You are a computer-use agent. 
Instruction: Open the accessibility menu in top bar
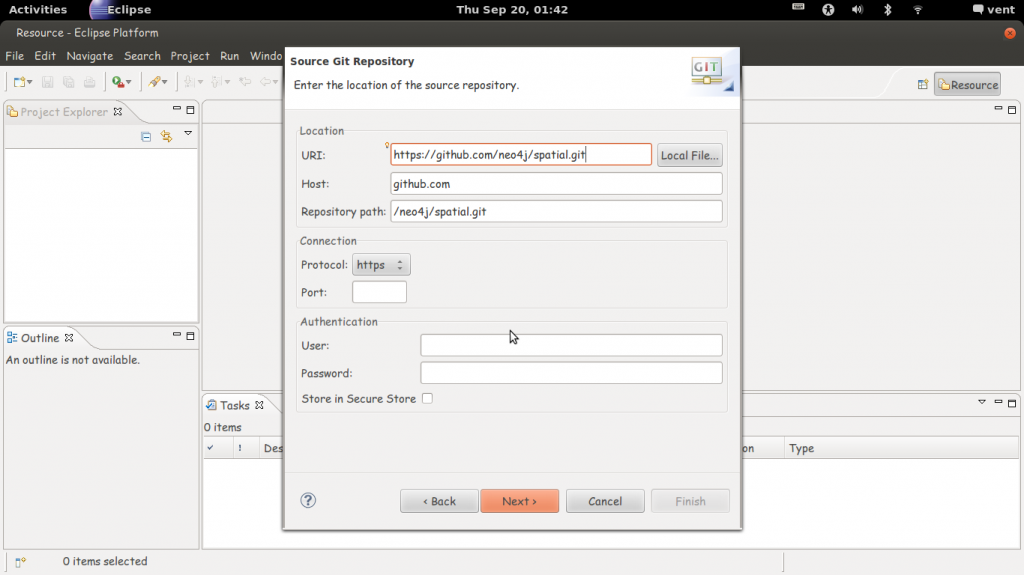click(x=828, y=9)
